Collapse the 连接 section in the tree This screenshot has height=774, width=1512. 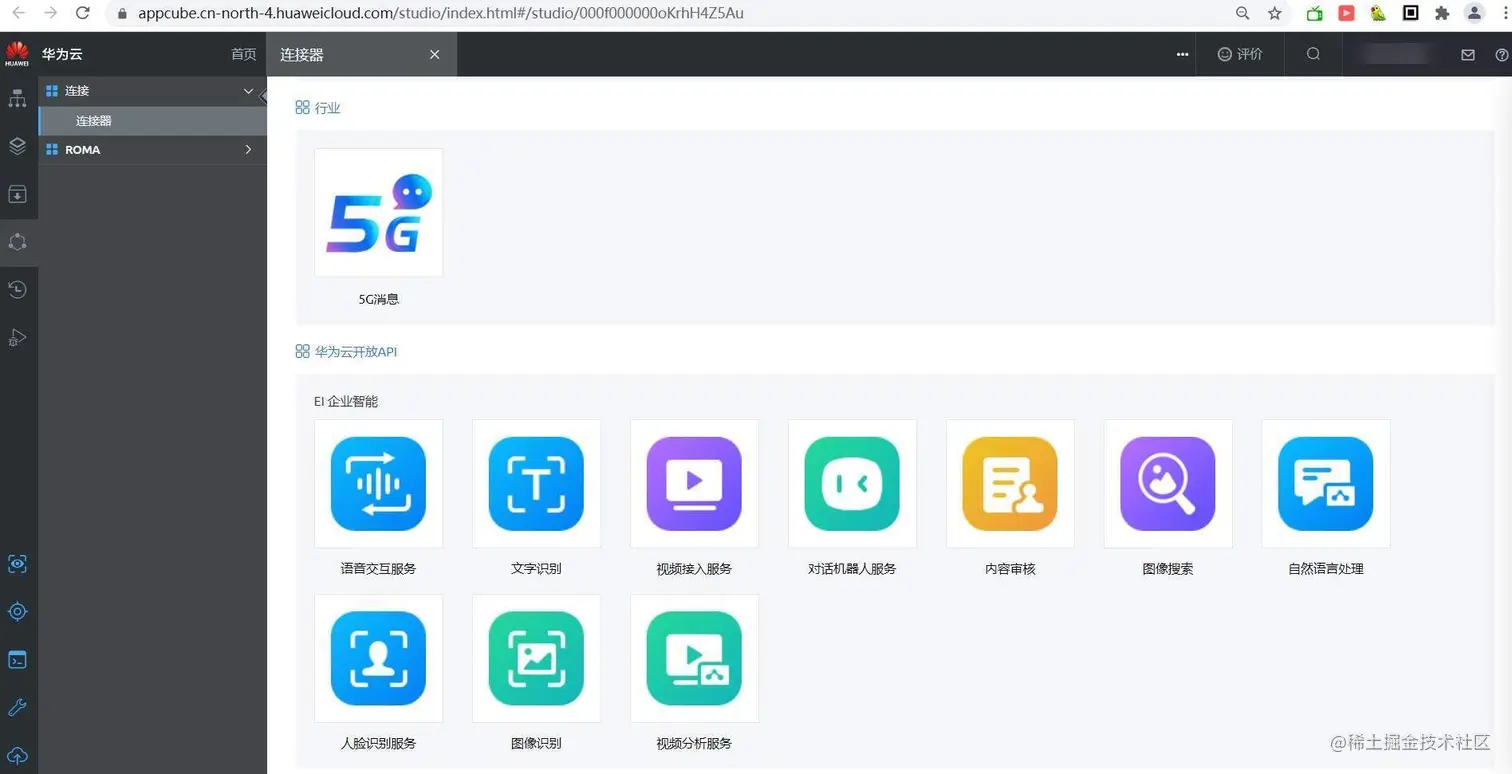pyautogui.click(x=247, y=91)
